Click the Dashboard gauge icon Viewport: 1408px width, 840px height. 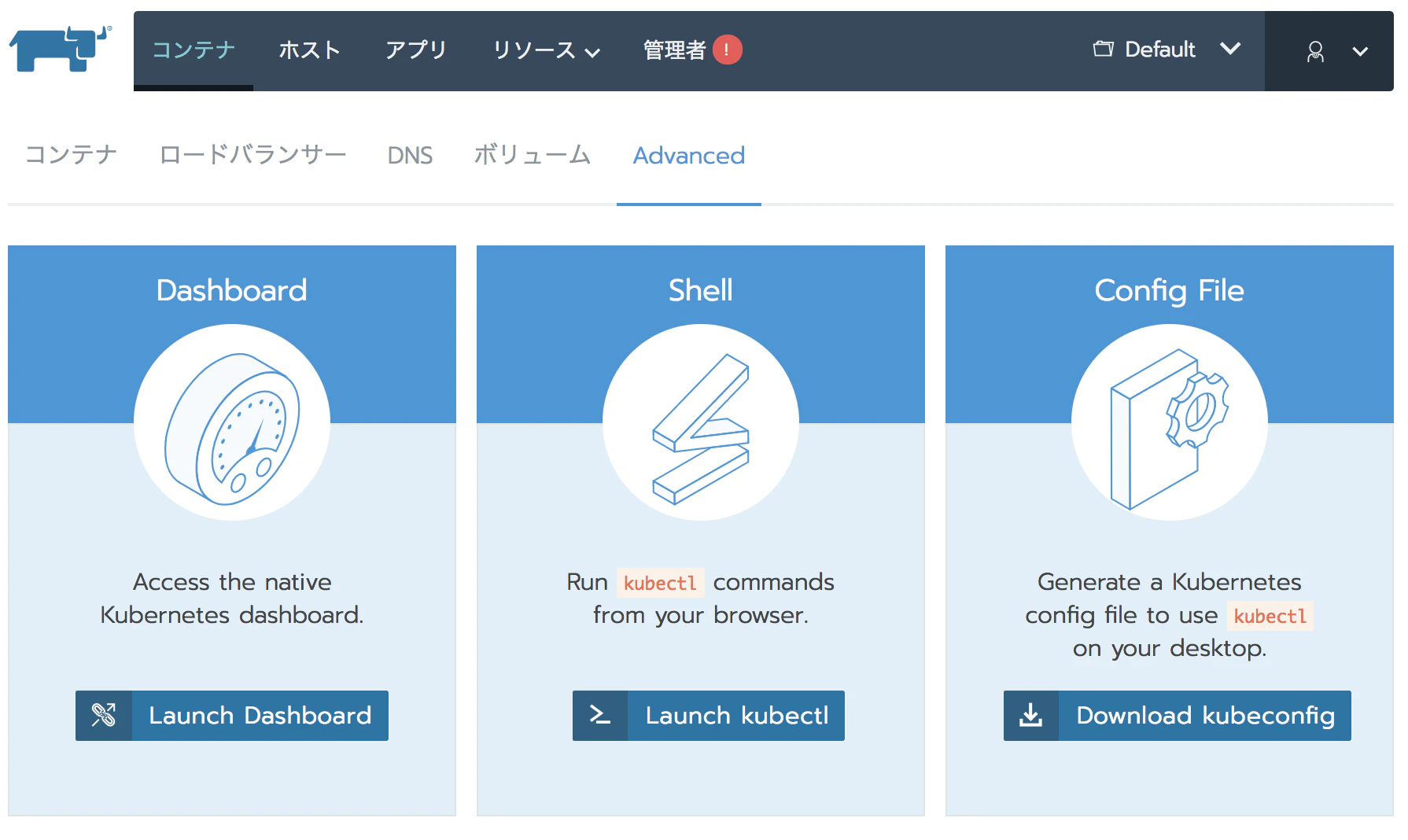click(232, 422)
